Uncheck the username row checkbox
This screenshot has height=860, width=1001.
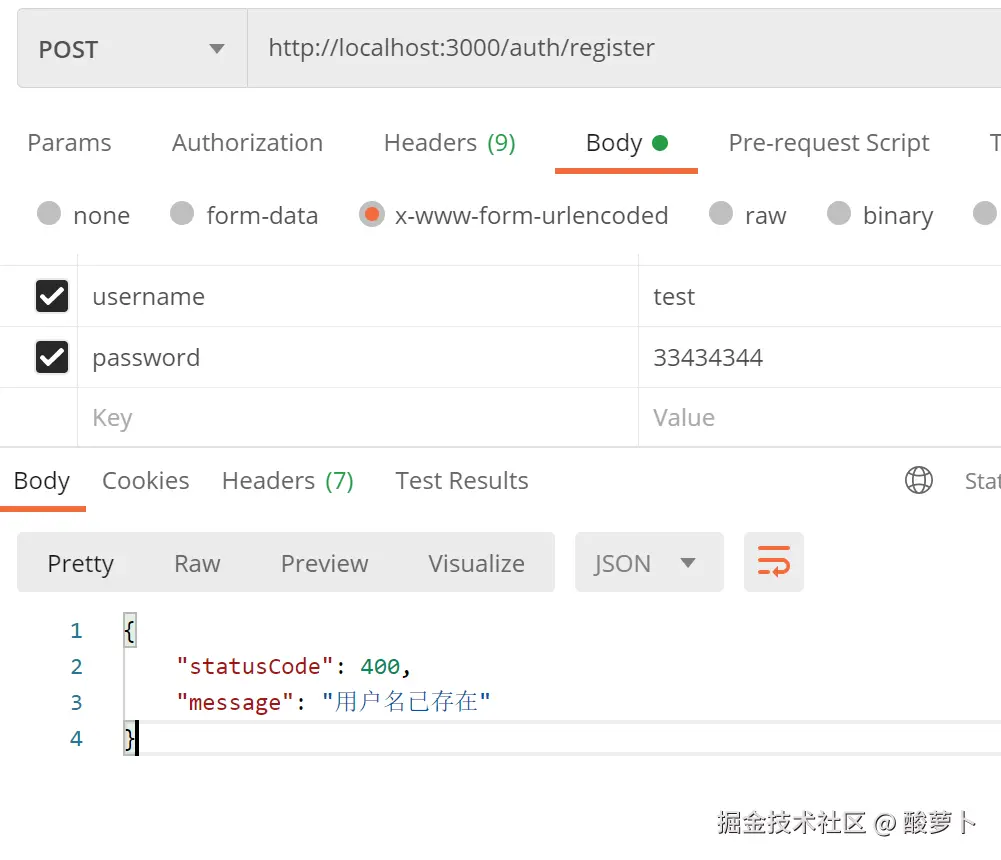click(x=52, y=297)
